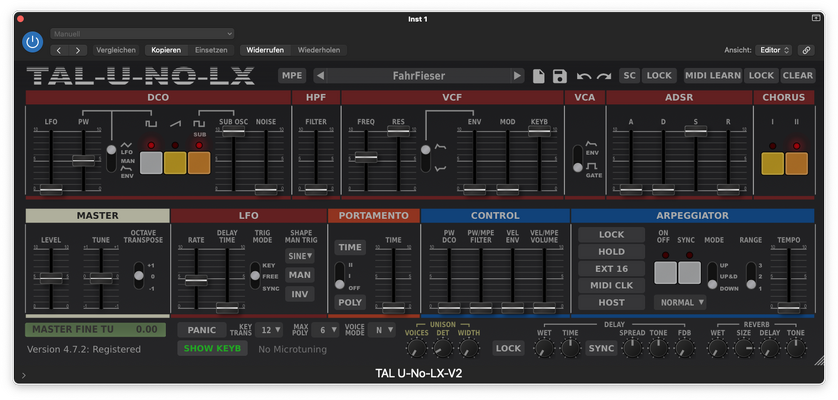Click Kopieren in the plugin header
This screenshot has height=400, width=838.
tap(166, 50)
